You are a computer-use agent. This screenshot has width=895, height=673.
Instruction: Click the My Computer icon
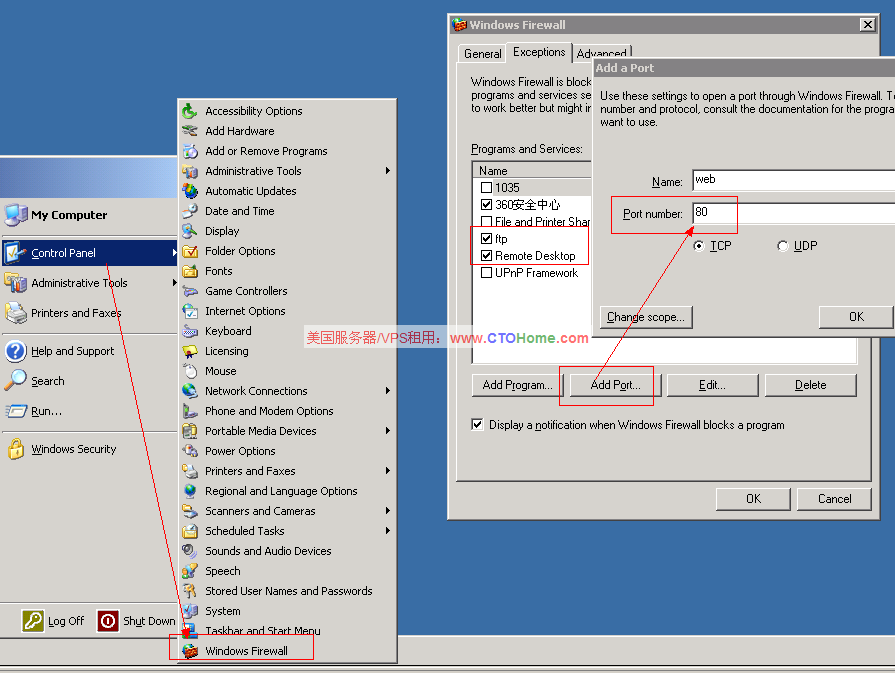(x=15, y=215)
